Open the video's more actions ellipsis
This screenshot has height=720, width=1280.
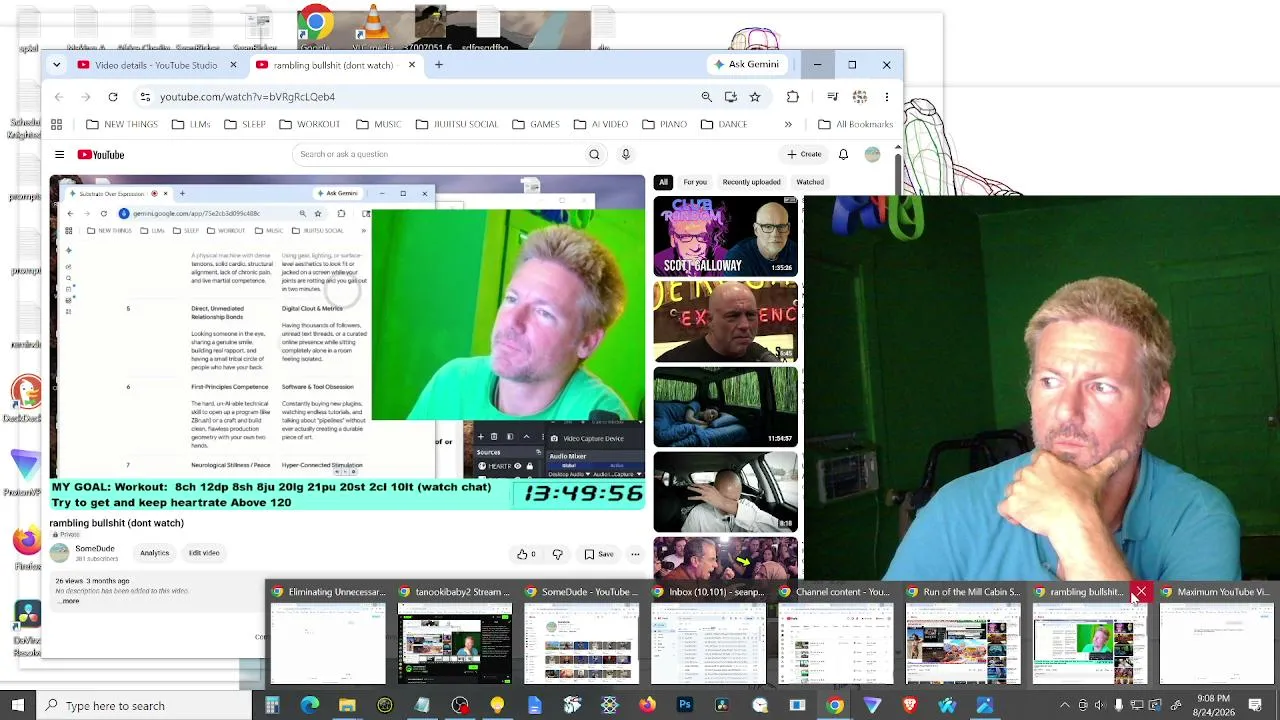[634, 554]
